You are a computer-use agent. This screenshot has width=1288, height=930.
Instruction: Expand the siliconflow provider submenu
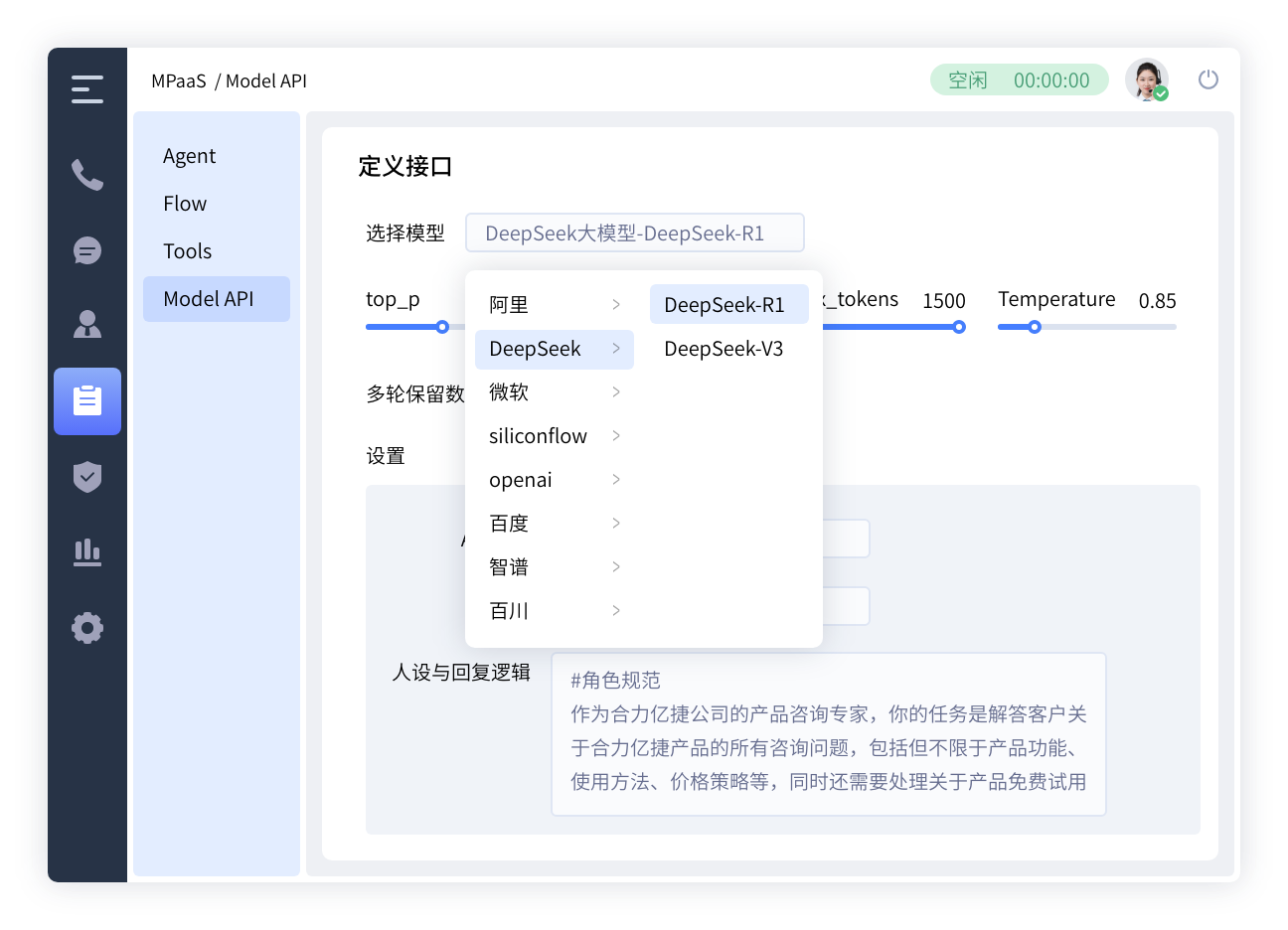(554, 436)
